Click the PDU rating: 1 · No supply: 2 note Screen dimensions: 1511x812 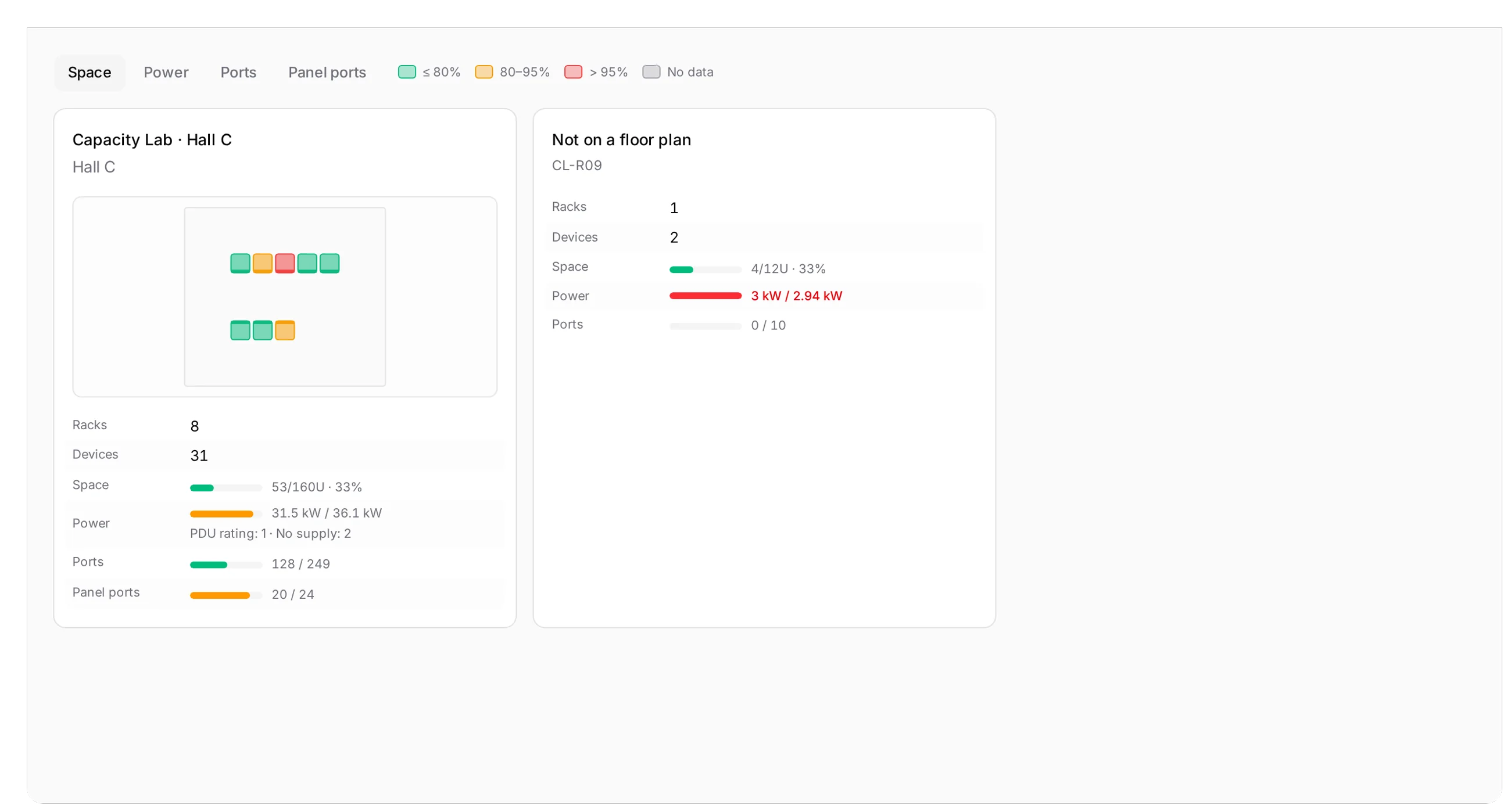pos(270,534)
